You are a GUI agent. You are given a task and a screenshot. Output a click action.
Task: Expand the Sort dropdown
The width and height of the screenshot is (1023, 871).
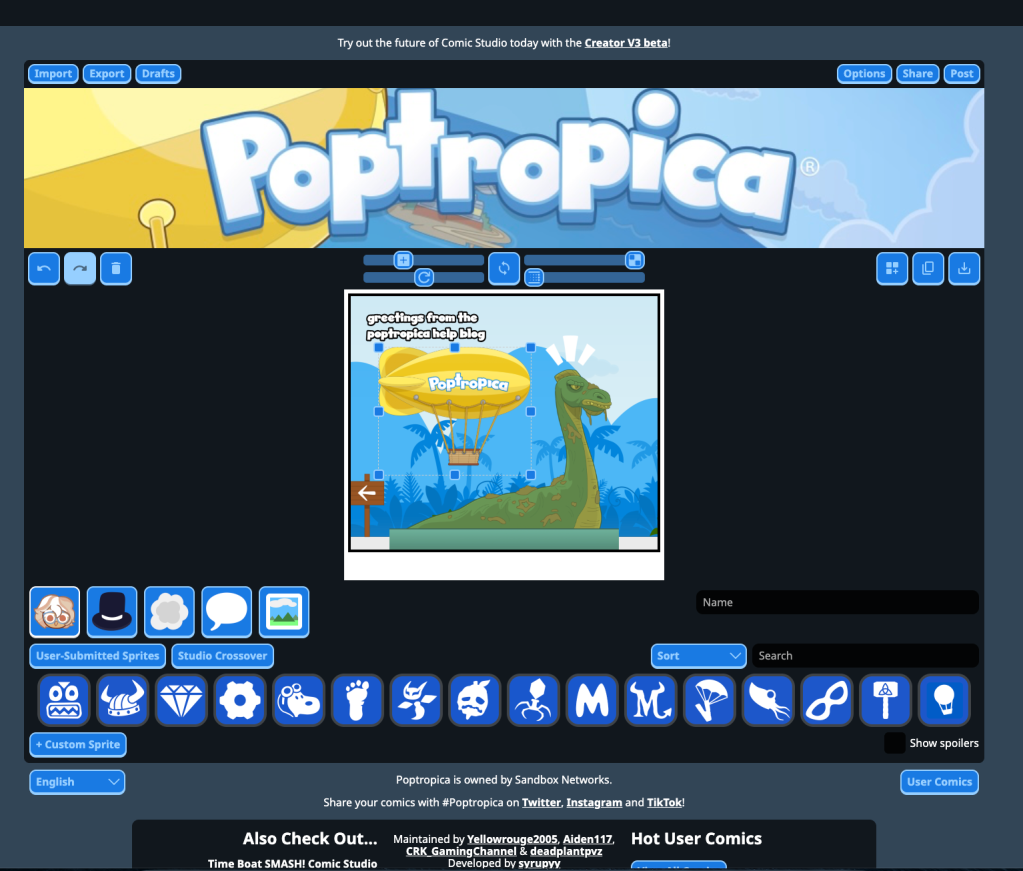tap(698, 656)
